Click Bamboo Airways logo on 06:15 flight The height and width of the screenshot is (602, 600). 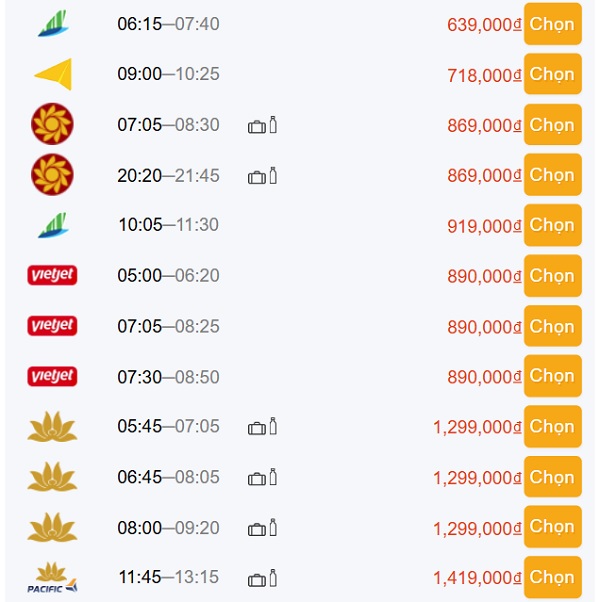click(x=52, y=24)
